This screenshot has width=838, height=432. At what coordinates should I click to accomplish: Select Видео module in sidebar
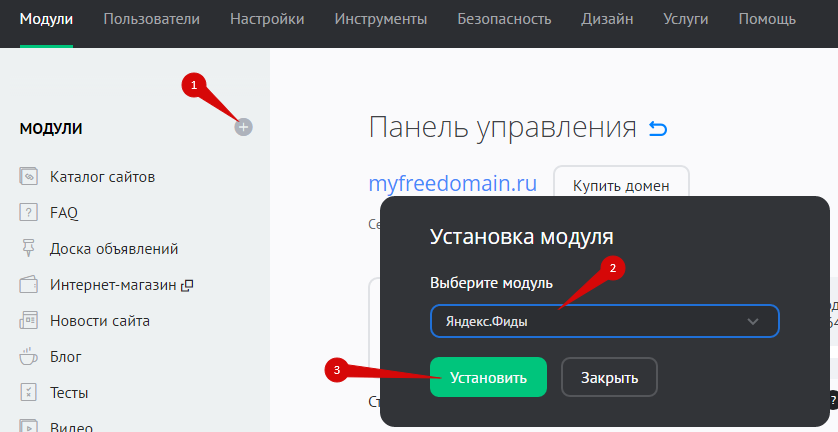coord(71,425)
